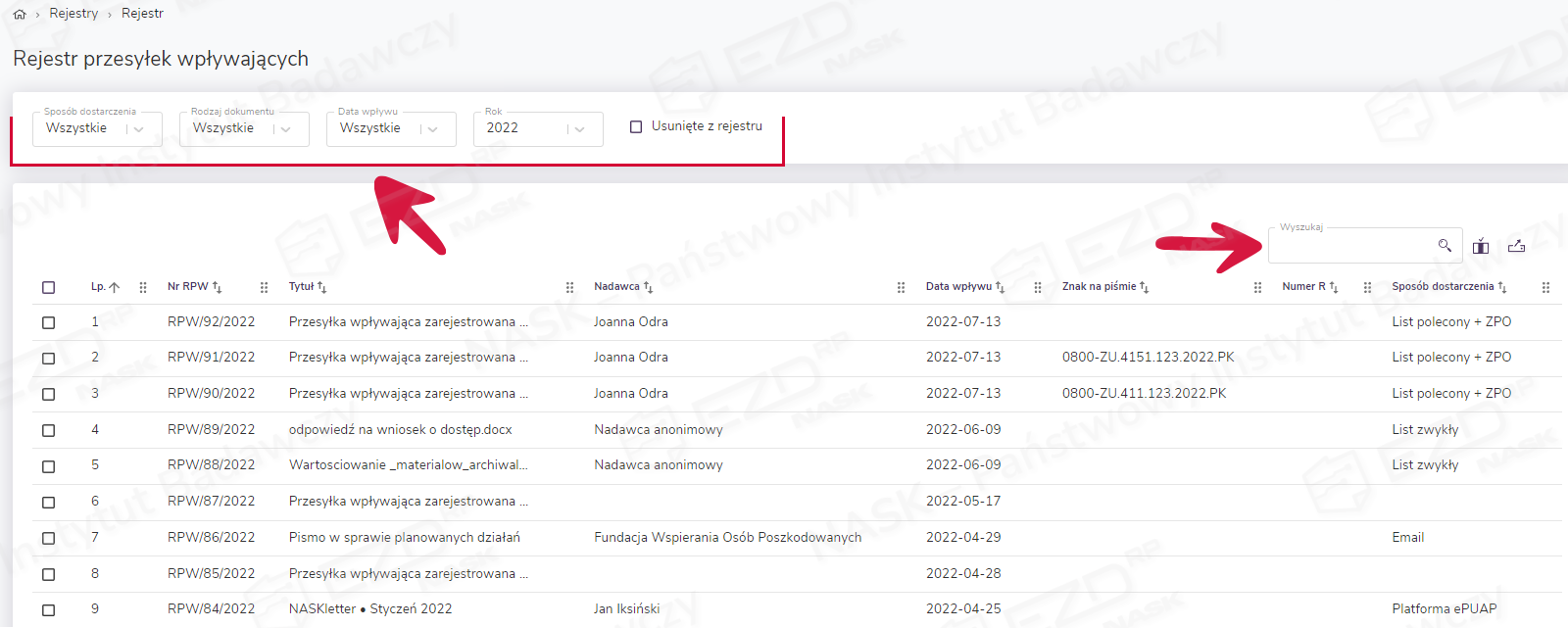This screenshot has height=628, width=1568.
Task: Open the column chooser icon
Action: (1481, 246)
